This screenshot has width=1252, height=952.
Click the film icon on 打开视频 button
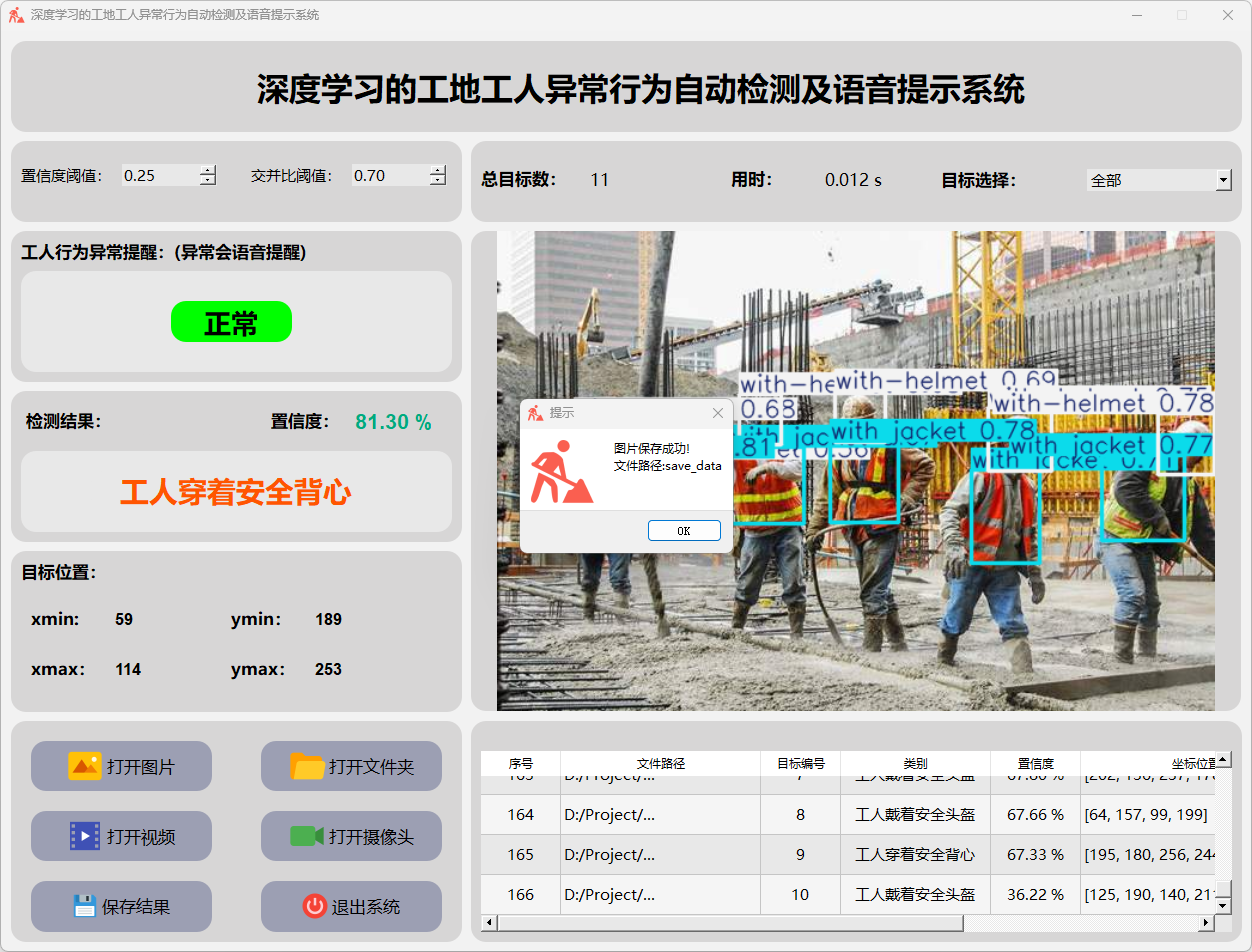pos(84,836)
